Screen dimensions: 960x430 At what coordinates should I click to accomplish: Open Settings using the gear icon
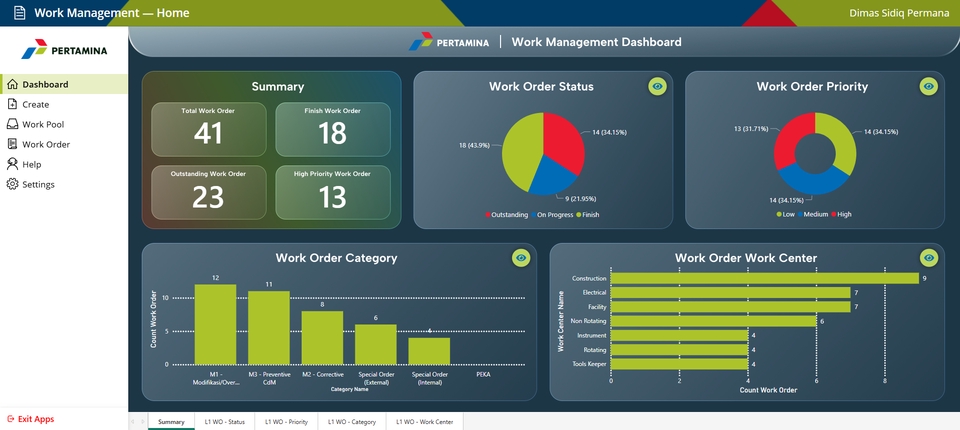pos(12,184)
